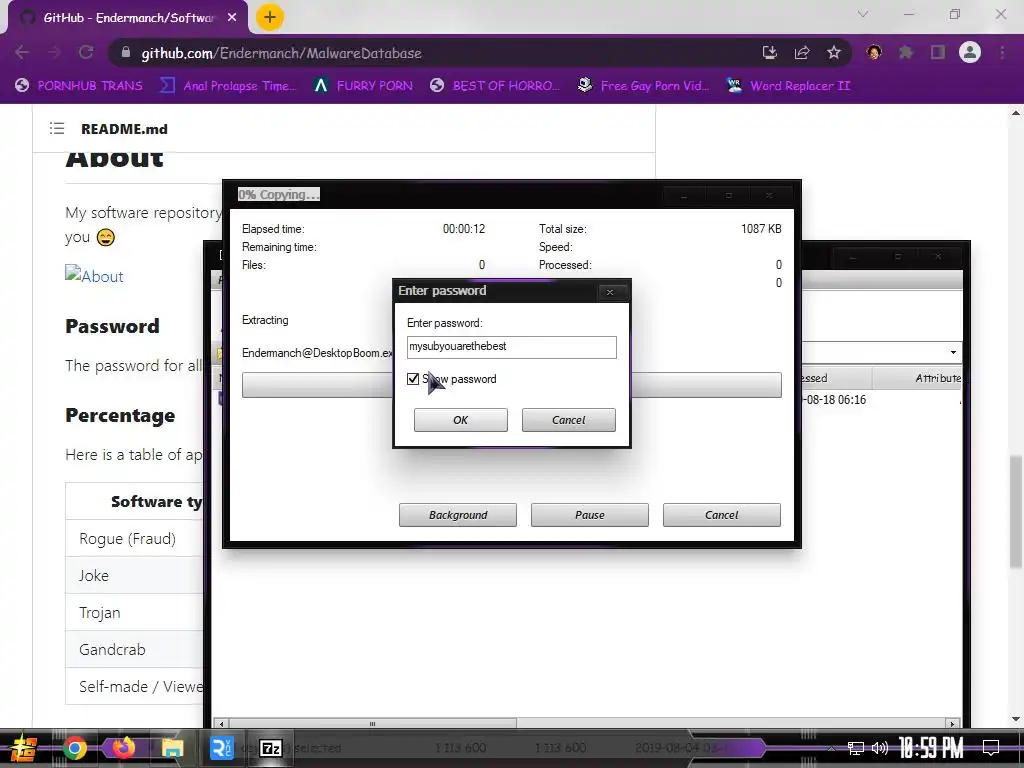The height and width of the screenshot is (768, 1024).
Task: Click the Trojan table row
Action: tap(134, 613)
